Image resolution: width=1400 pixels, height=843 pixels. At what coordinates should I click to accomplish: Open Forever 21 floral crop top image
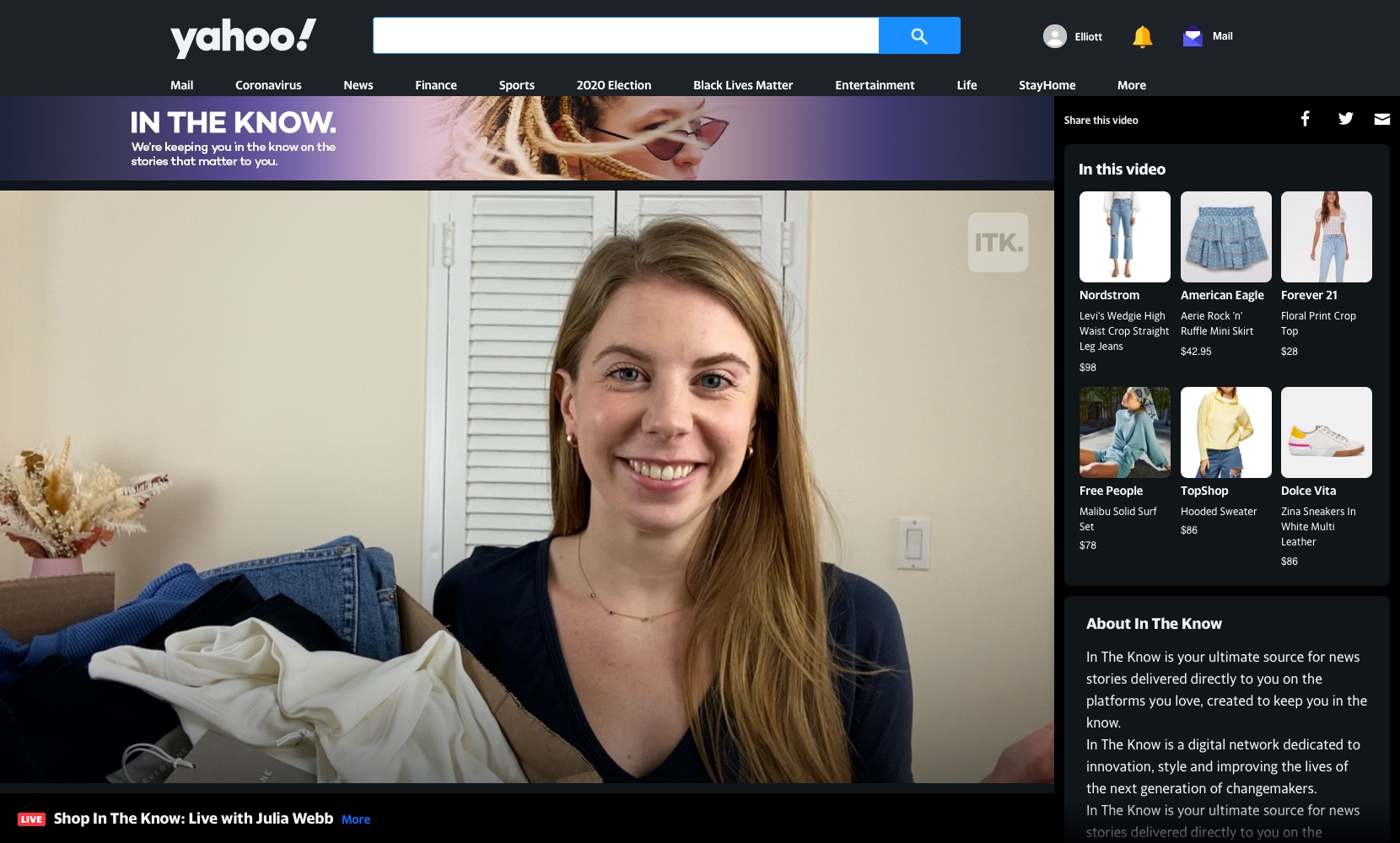point(1327,237)
